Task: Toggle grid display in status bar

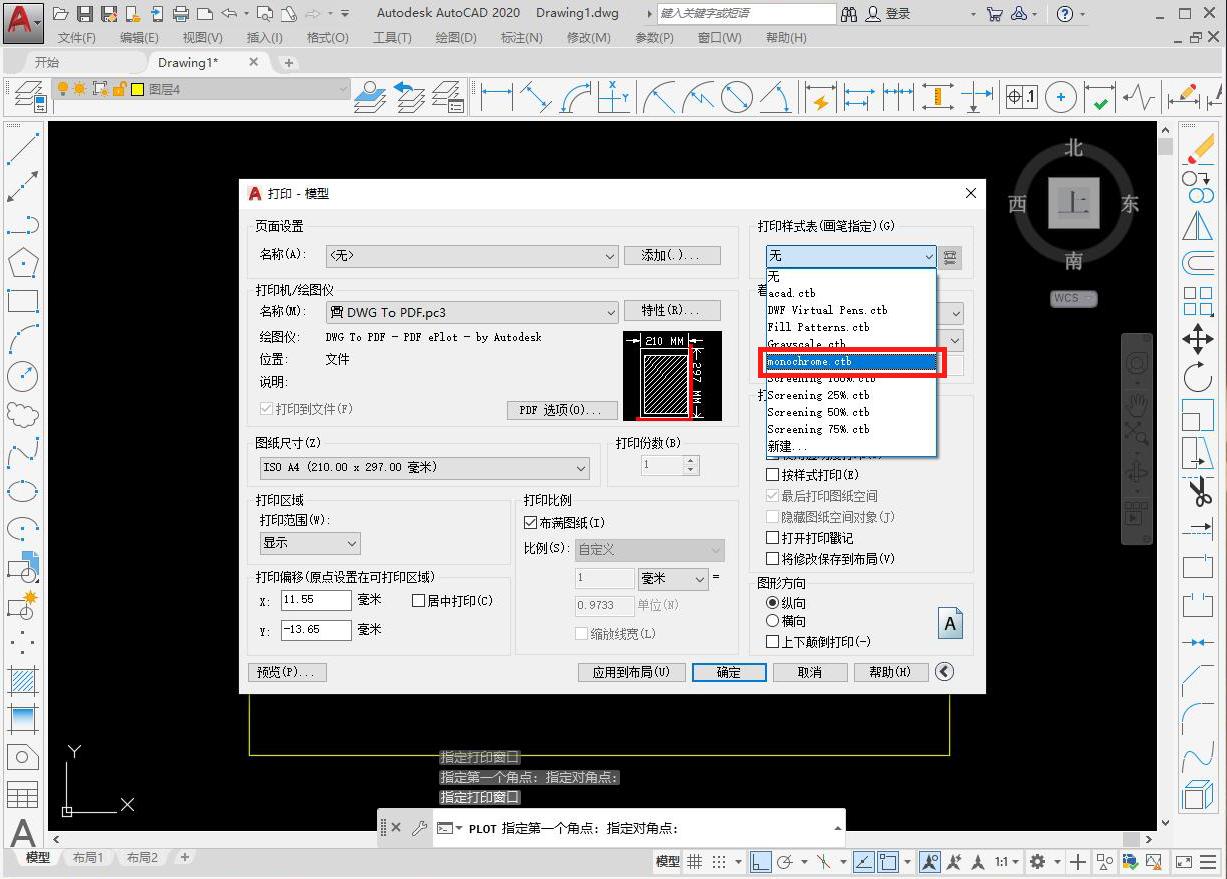Action: [x=695, y=861]
